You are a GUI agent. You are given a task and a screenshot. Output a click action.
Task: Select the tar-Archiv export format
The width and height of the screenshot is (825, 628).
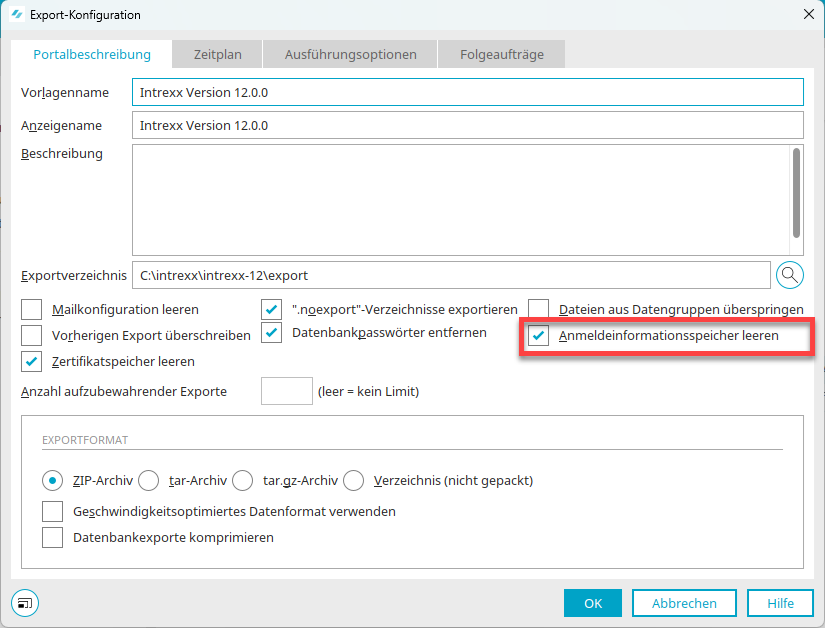click(149, 481)
